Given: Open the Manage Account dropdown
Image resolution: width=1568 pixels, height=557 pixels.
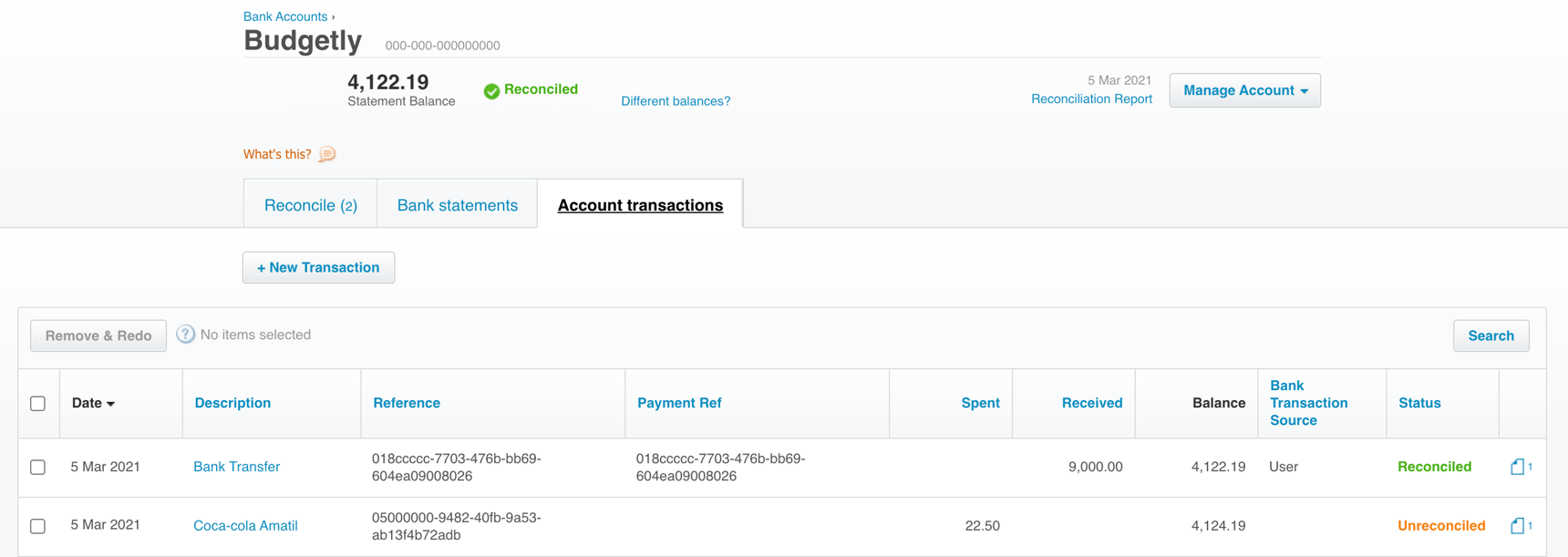Looking at the screenshot, I should pos(1244,89).
